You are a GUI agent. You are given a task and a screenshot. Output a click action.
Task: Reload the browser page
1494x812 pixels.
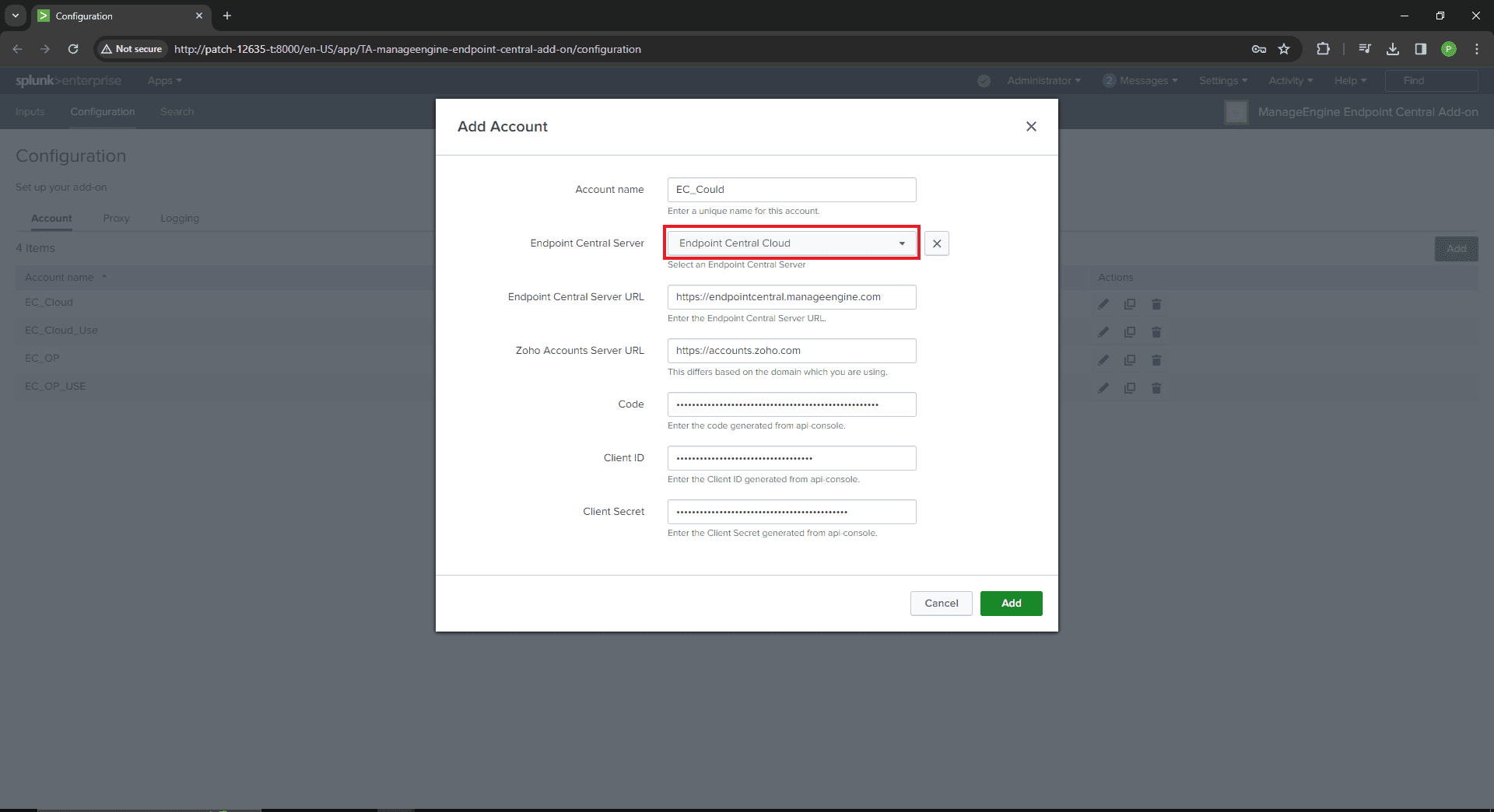pyautogui.click(x=73, y=49)
